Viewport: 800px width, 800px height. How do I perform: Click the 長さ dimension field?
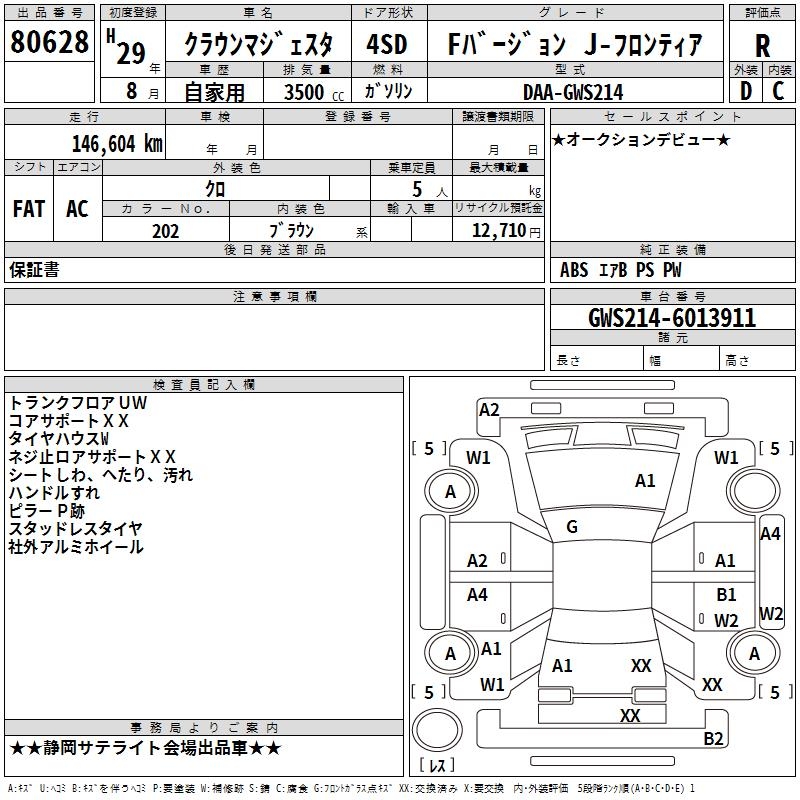point(596,360)
